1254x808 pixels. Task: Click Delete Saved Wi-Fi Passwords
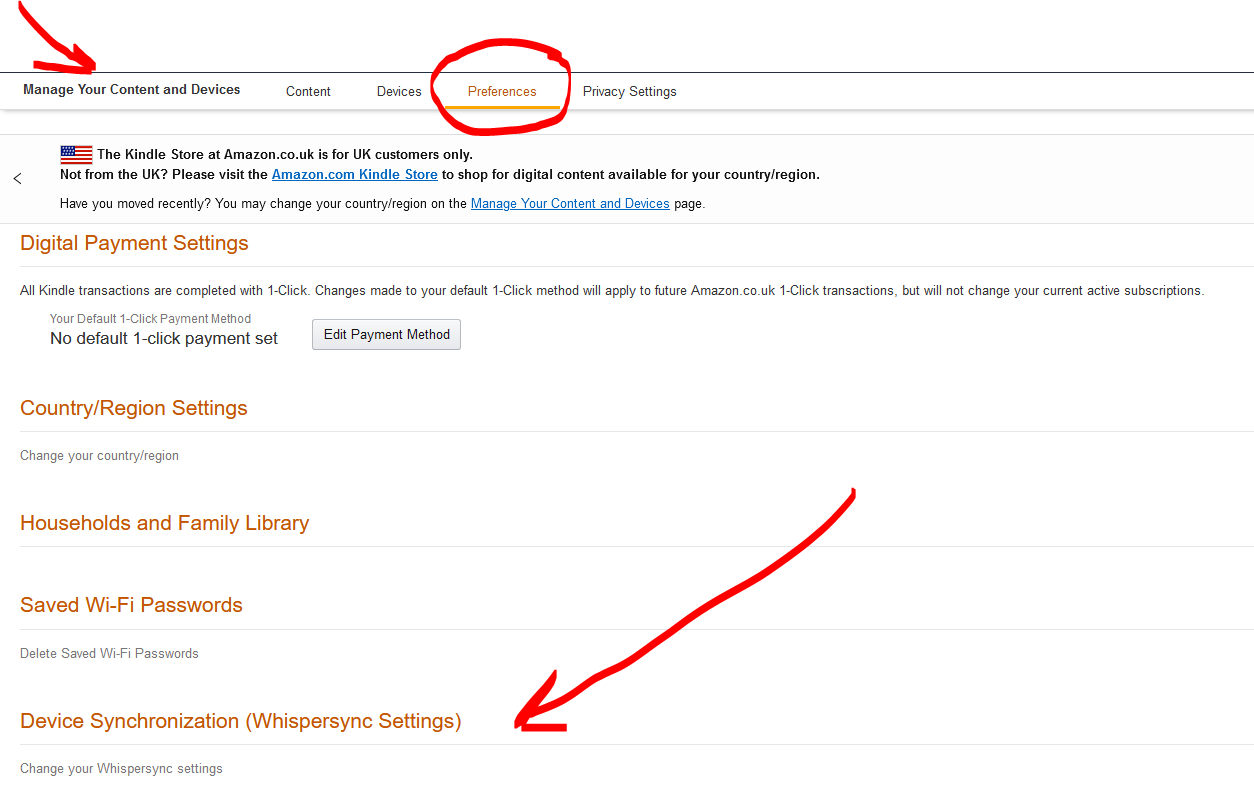click(x=109, y=653)
